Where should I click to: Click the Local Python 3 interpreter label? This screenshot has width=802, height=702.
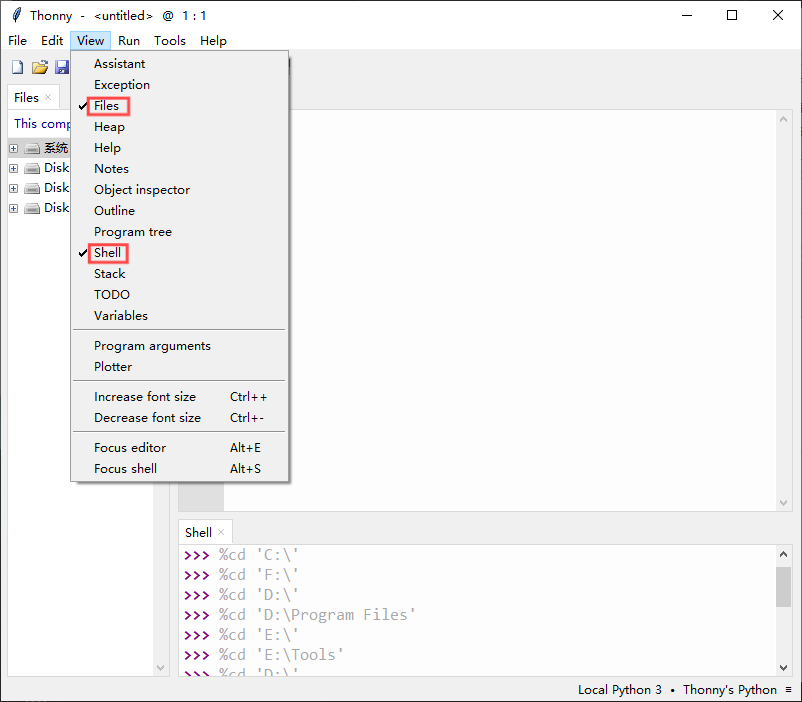click(x=619, y=690)
